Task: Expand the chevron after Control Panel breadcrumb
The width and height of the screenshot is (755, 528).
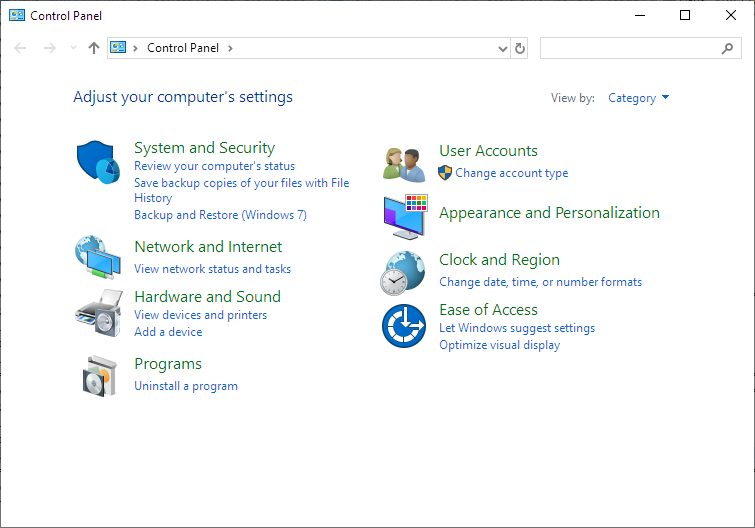Action: pyautogui.click(x=231, y=48)
